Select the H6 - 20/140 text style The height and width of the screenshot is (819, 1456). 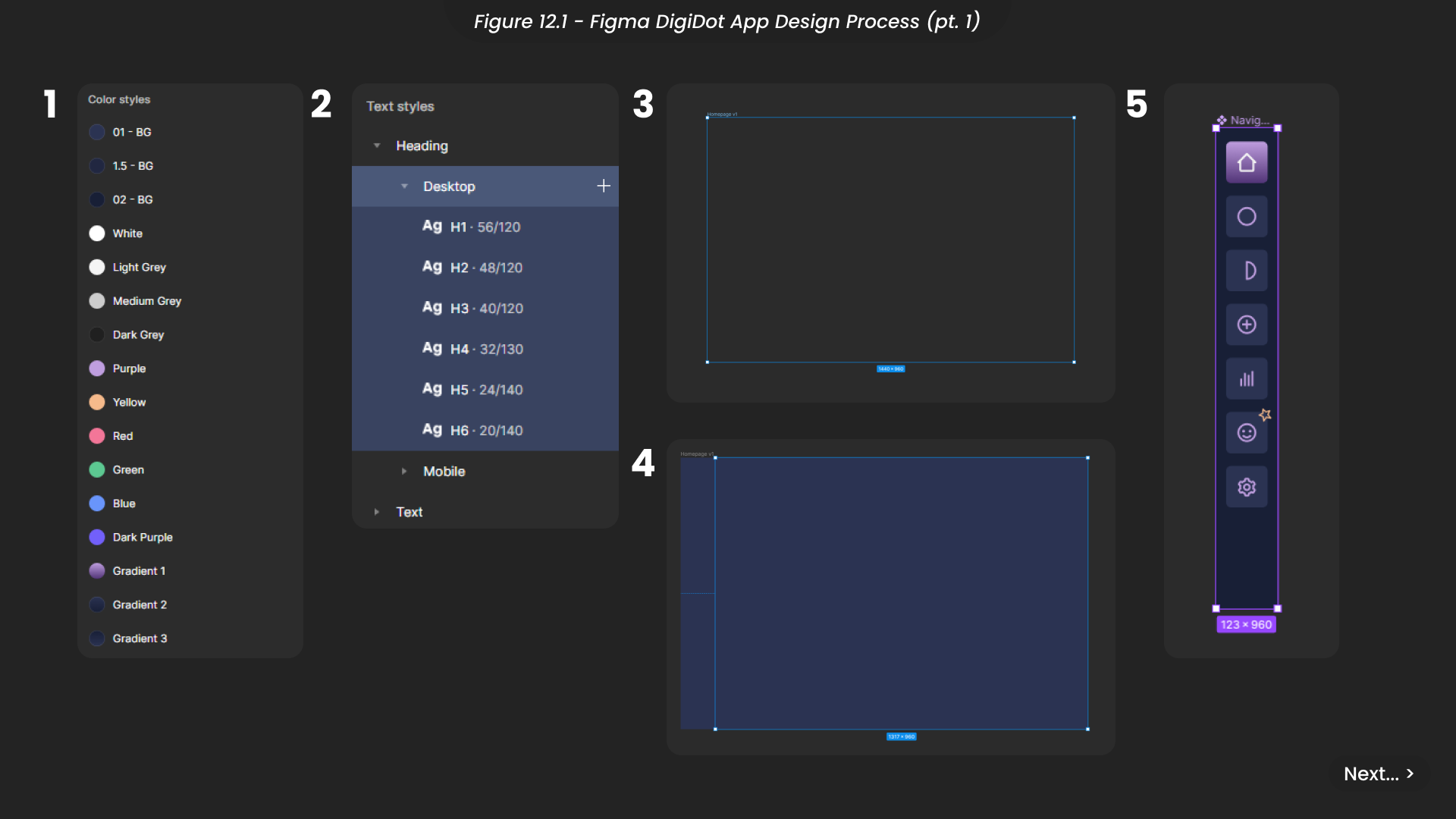(485, 431)
